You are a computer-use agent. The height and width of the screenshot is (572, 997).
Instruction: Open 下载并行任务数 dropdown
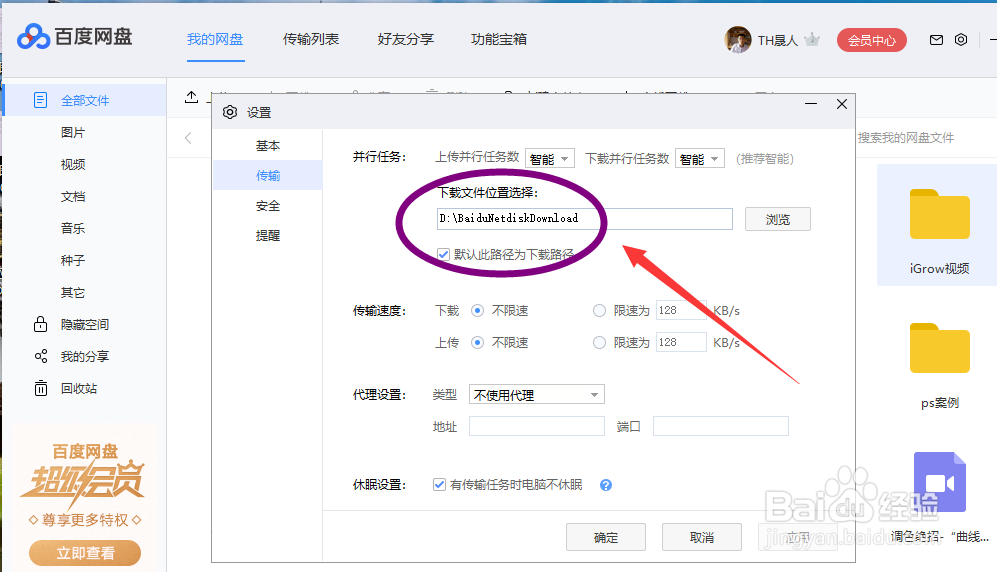click(700, 158)
